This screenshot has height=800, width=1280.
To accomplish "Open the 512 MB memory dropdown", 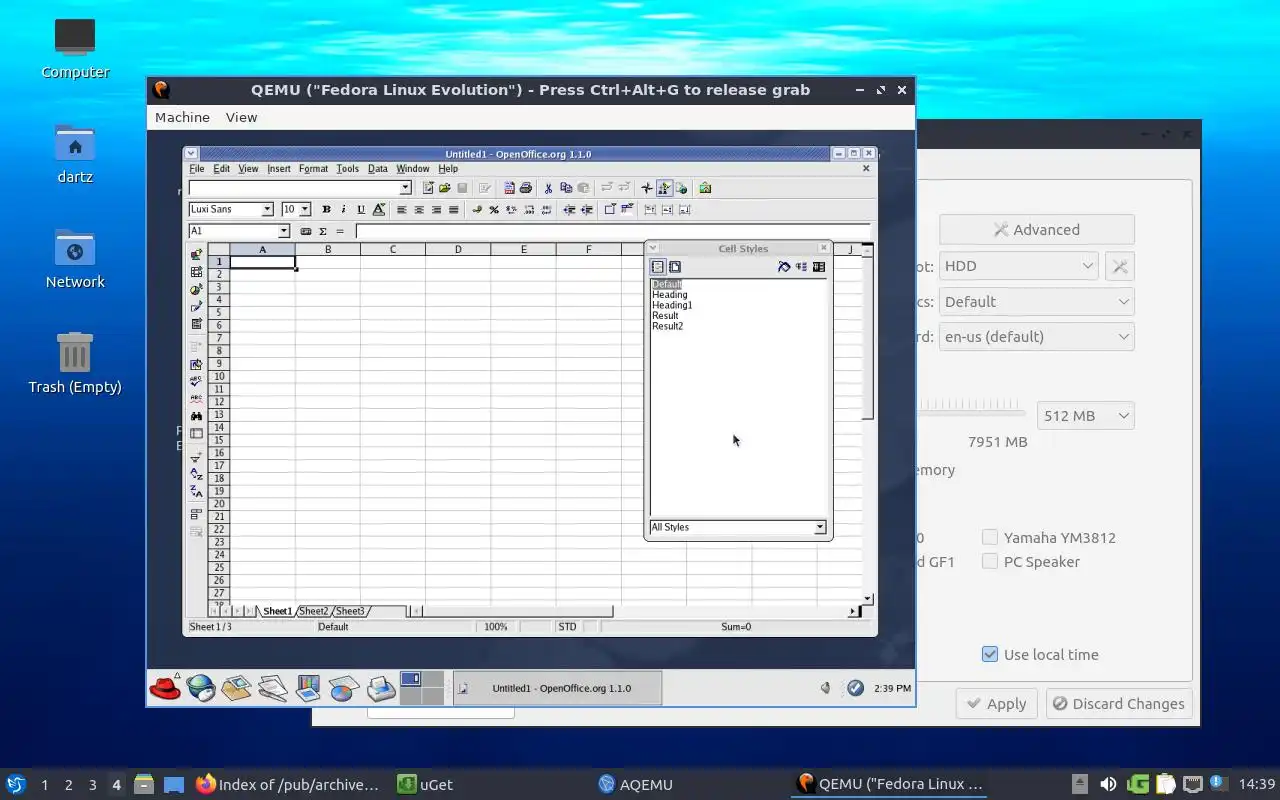I will pos(1085,415).
